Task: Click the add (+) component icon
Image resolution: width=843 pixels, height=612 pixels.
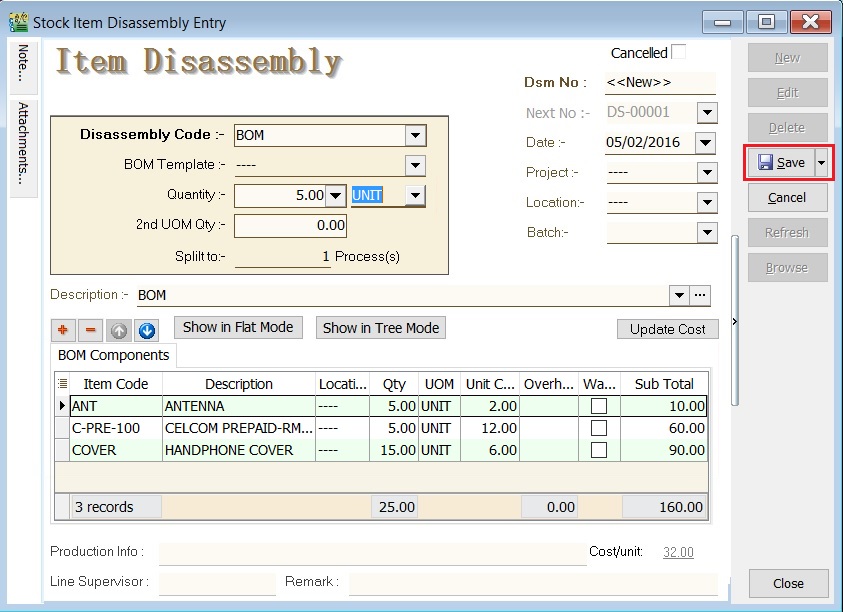Action: pos(63,329)
